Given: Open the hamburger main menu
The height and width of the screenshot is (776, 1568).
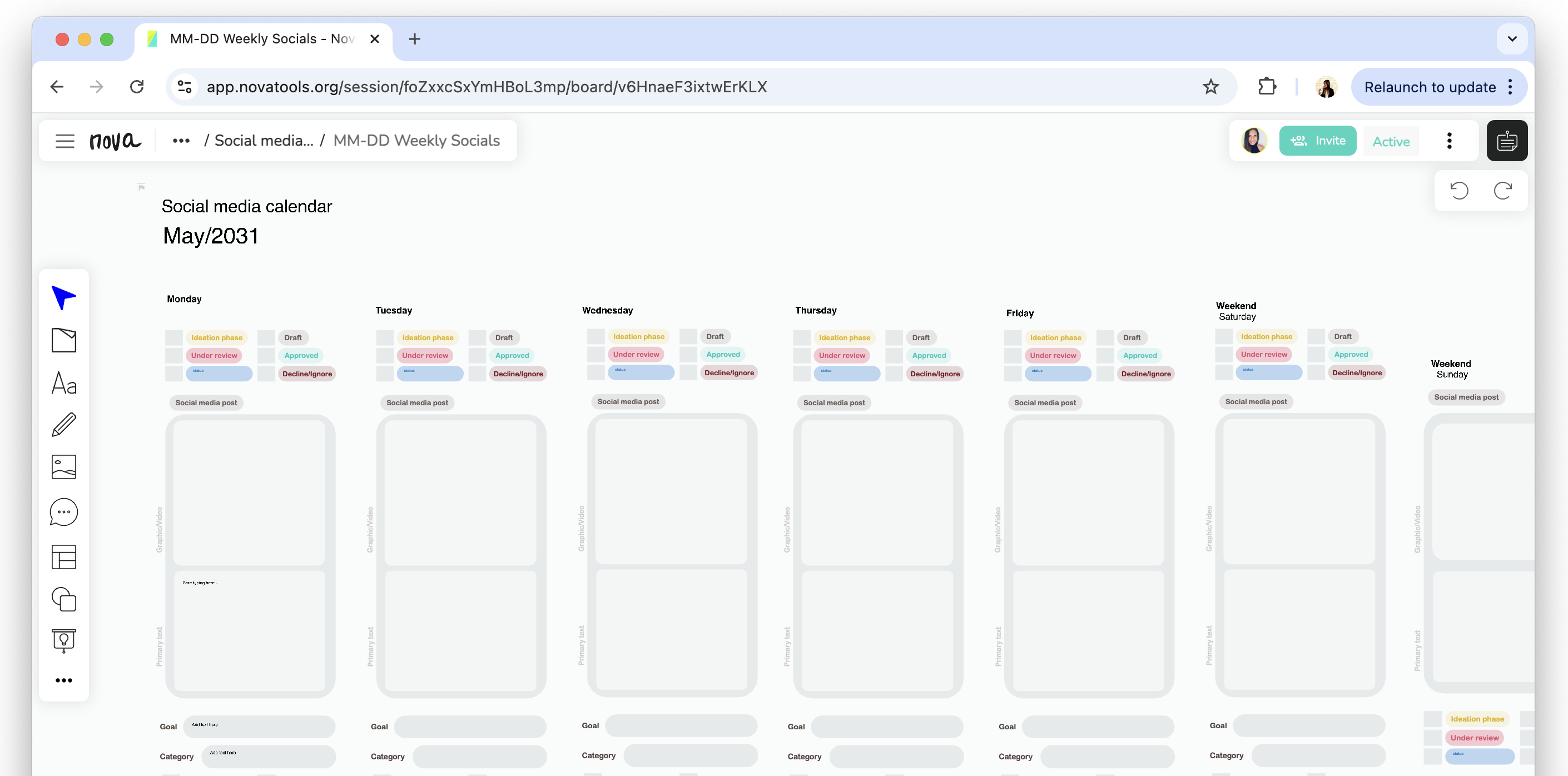Looking at the screenshot, I should 64,141.
